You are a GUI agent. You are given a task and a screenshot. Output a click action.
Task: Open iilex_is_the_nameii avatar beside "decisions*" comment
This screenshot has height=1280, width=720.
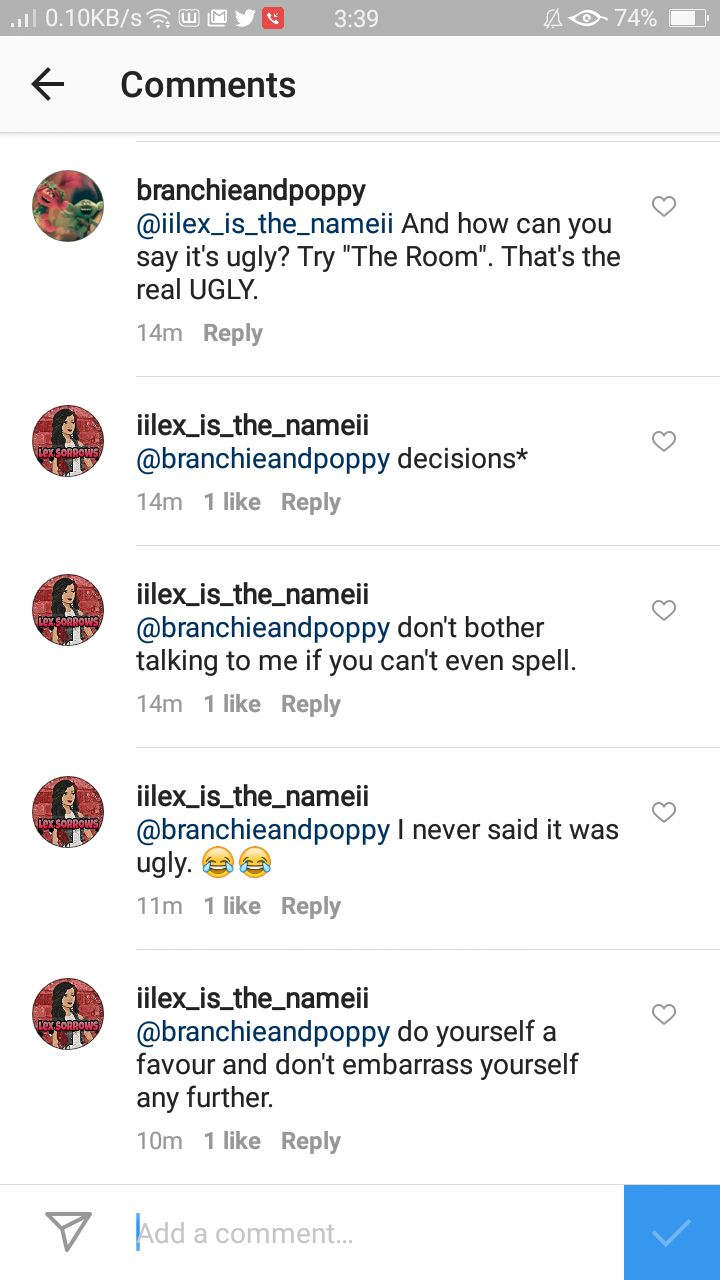coord(68,441)
